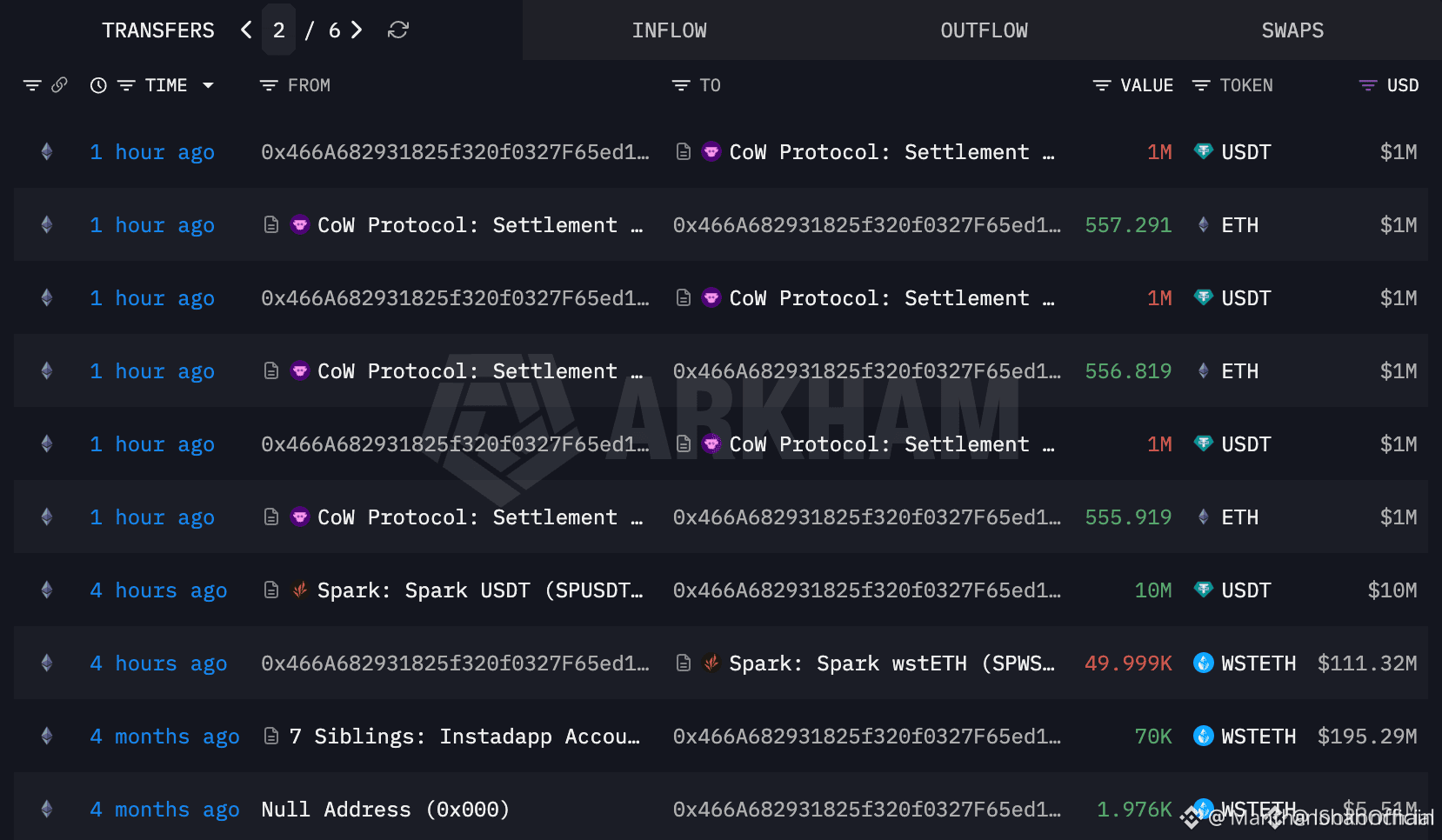Image resolution: width=1442 pixels, height=840 pixels.
Task: Click ETH token icon in 557.291 row
Action: pos(1204,225)
